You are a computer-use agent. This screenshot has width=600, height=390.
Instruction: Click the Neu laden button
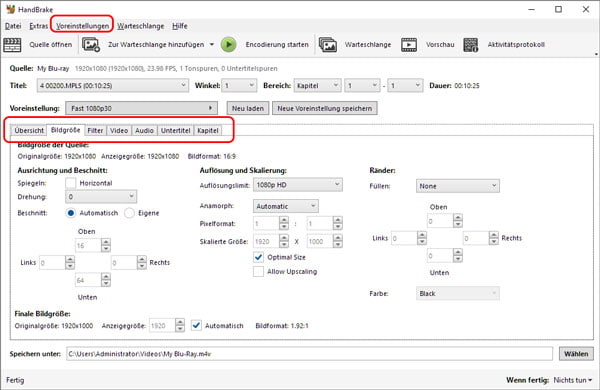tap(248, 108)
